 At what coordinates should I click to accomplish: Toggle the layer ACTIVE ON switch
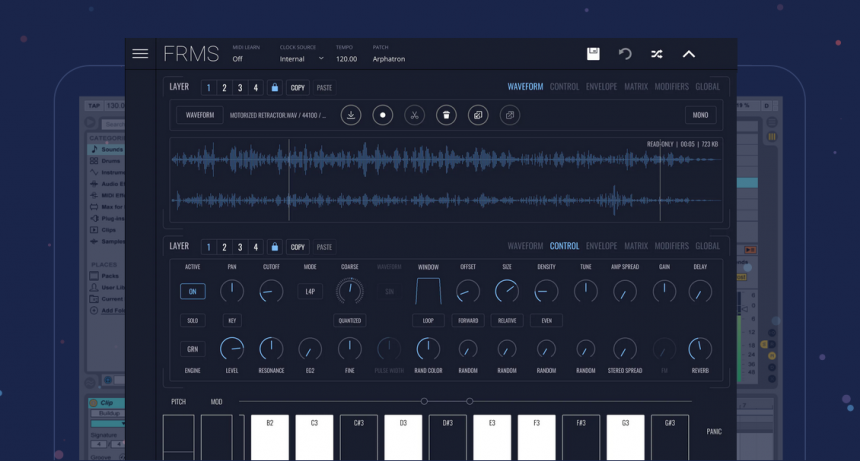pyautogui.click(x=193, y=292)
